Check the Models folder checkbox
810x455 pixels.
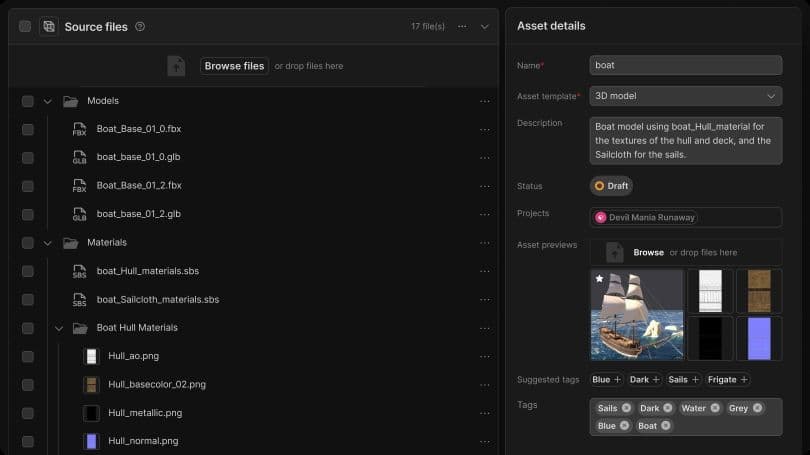tap(28, 101)
